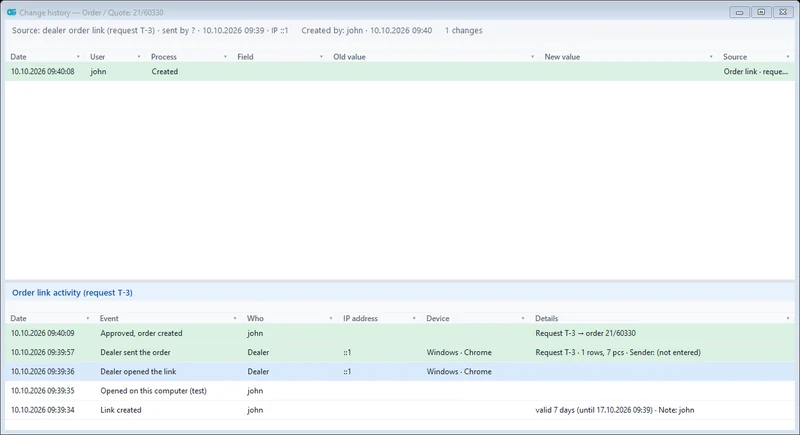Click the window title 'Change history — Order / Quote: 21/60330'
Viewport: 800px width, 435px height.
[x=91, y=12]
